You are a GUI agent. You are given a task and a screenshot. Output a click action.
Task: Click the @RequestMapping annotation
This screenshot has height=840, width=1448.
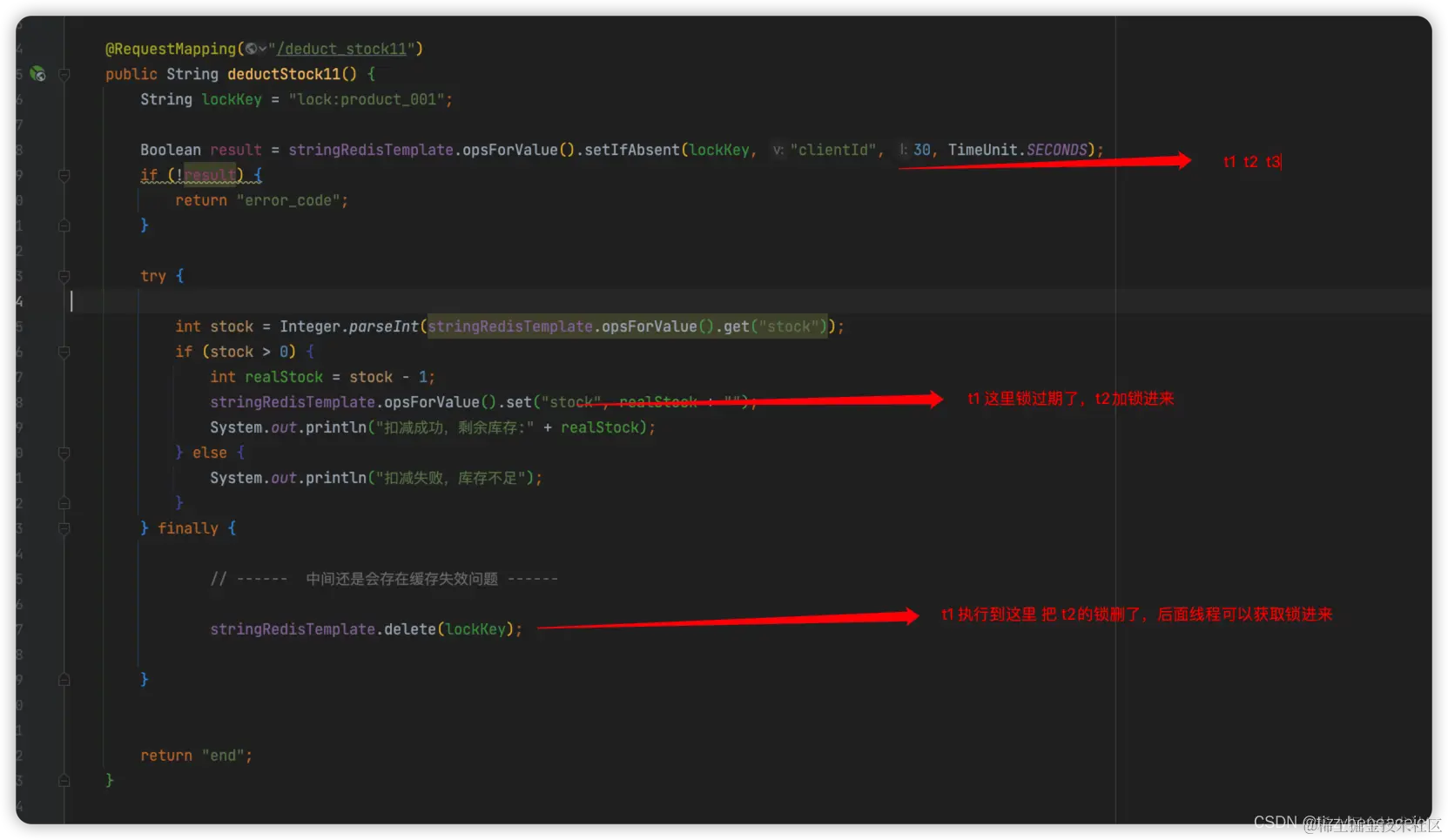coord(171,49)
